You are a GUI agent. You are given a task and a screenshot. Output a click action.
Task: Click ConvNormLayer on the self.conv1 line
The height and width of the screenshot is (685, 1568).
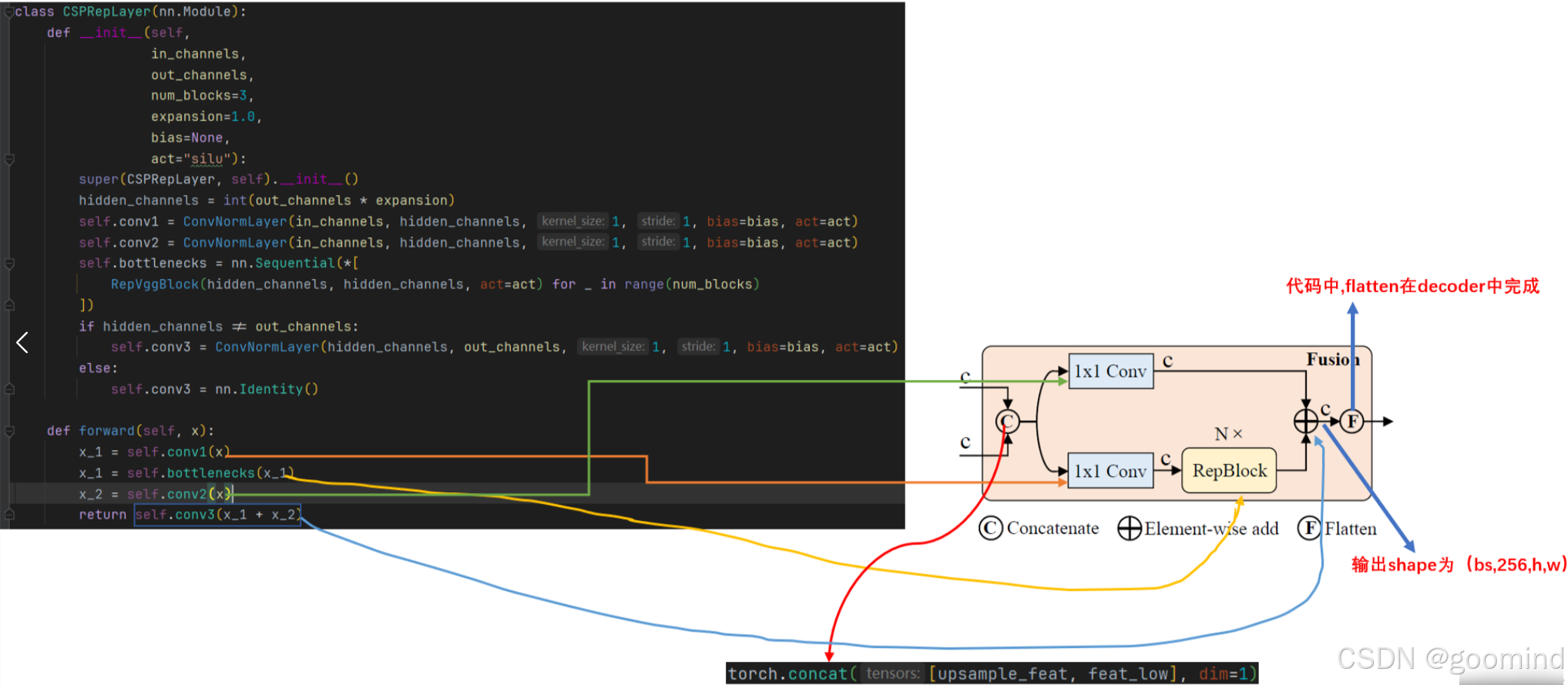pyautogui.click(x=234, y=222)
